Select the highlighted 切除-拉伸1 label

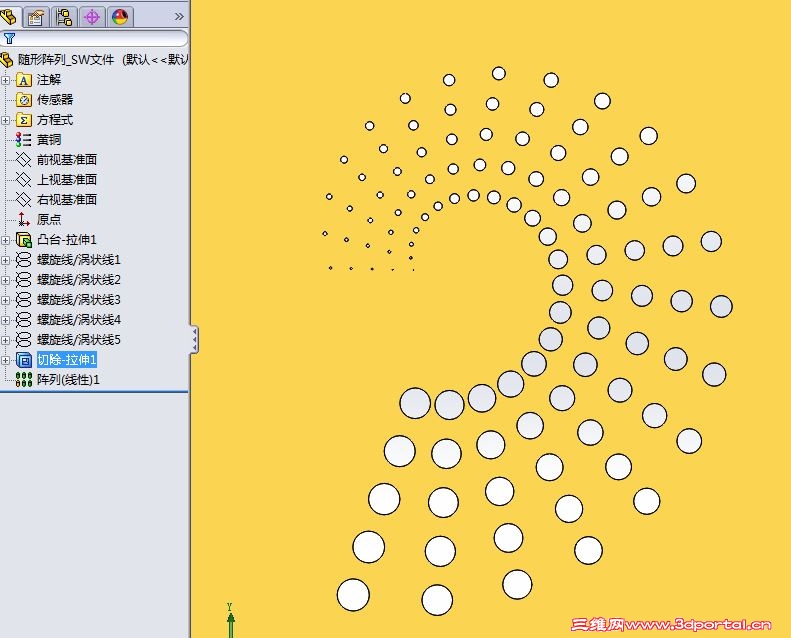tap(67, 360)
